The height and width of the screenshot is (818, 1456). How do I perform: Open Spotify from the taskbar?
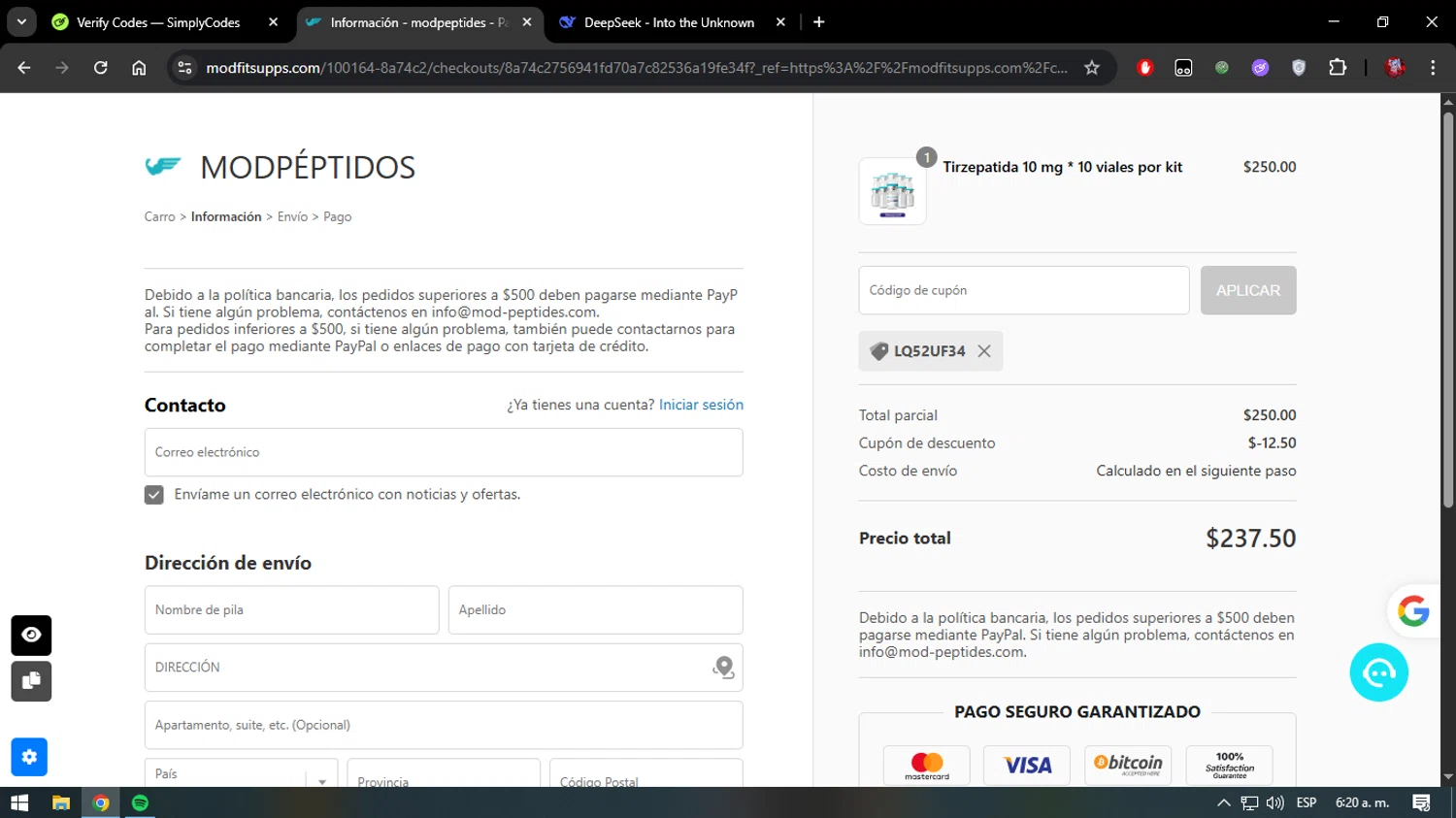(x=140, y=802)
